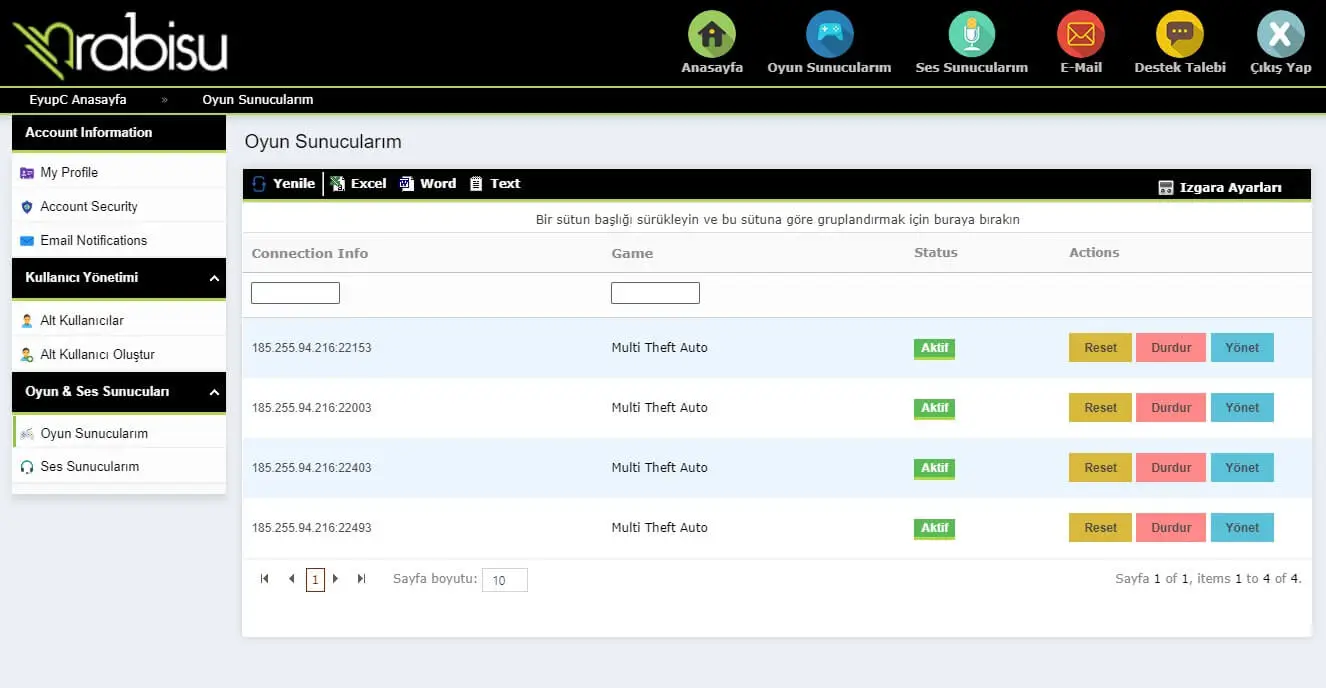Image resolution: width=1326 pixels, height=688 pixels.
Task: Click the Çıkış Yap X icon
Action: [1281, 34]
